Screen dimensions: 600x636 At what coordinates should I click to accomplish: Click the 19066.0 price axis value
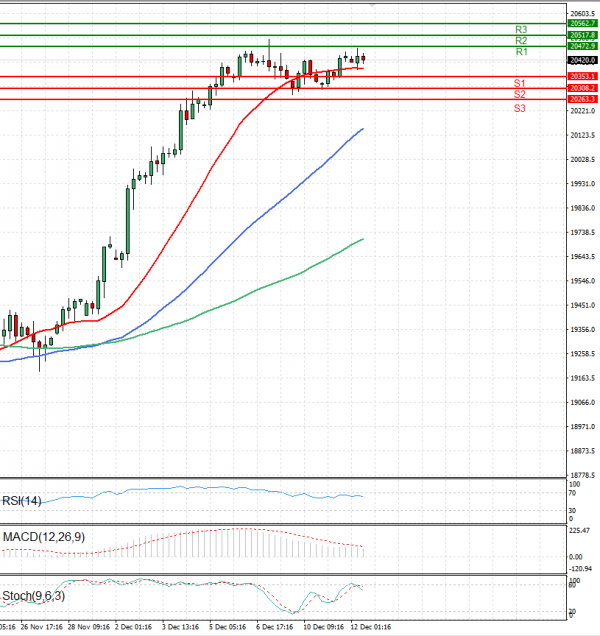click(x=583, y=402)
